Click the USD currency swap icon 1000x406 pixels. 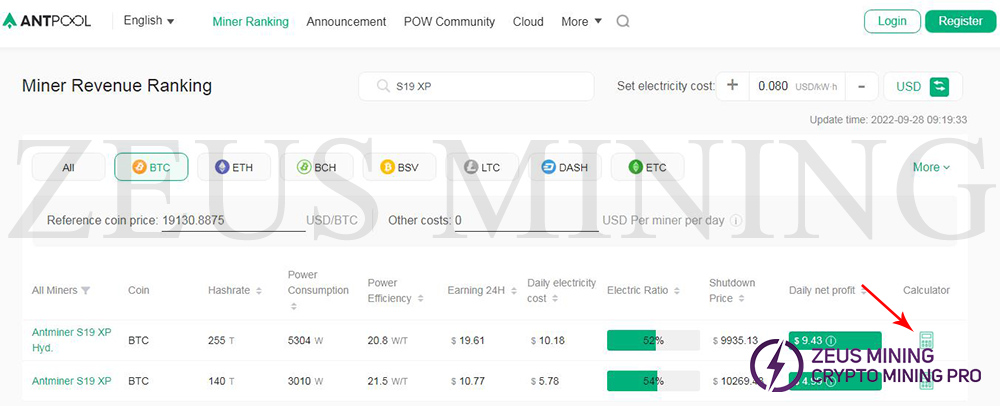tap(939, 86)
